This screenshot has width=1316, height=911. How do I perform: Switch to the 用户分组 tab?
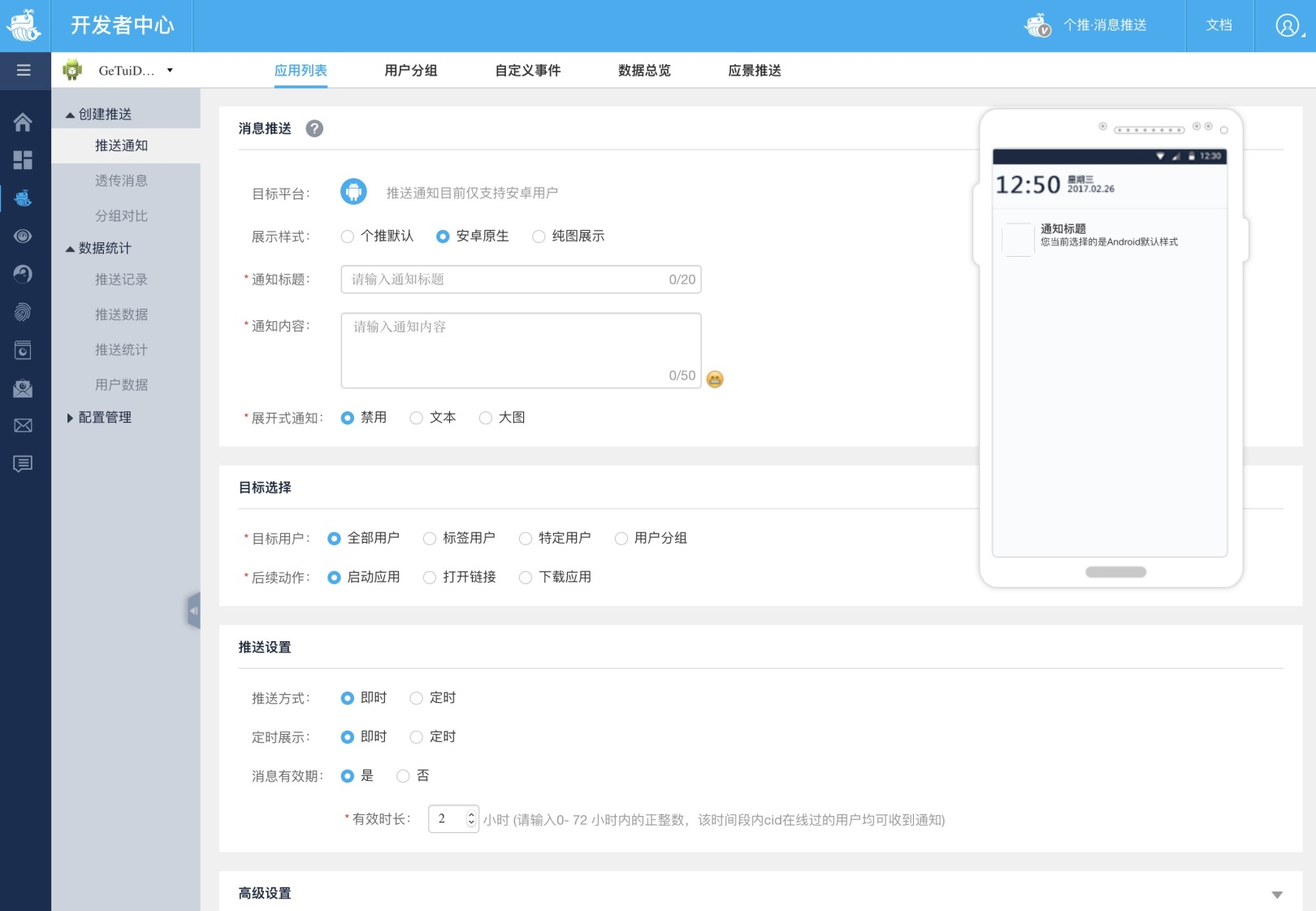pos(411,71)
